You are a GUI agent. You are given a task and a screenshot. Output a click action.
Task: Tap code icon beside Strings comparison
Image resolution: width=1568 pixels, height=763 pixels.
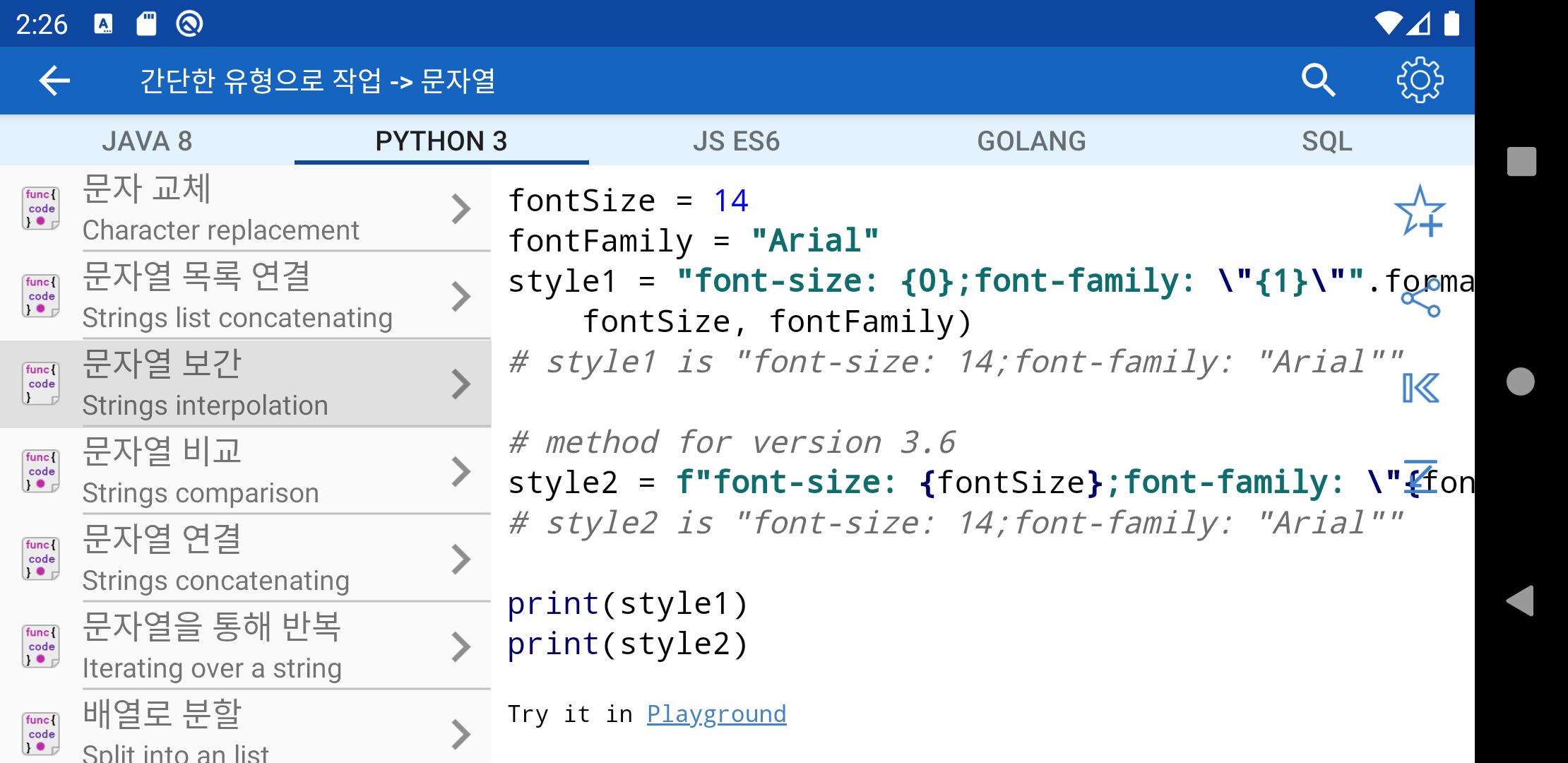pyautogui.click(x=40, y=471)
